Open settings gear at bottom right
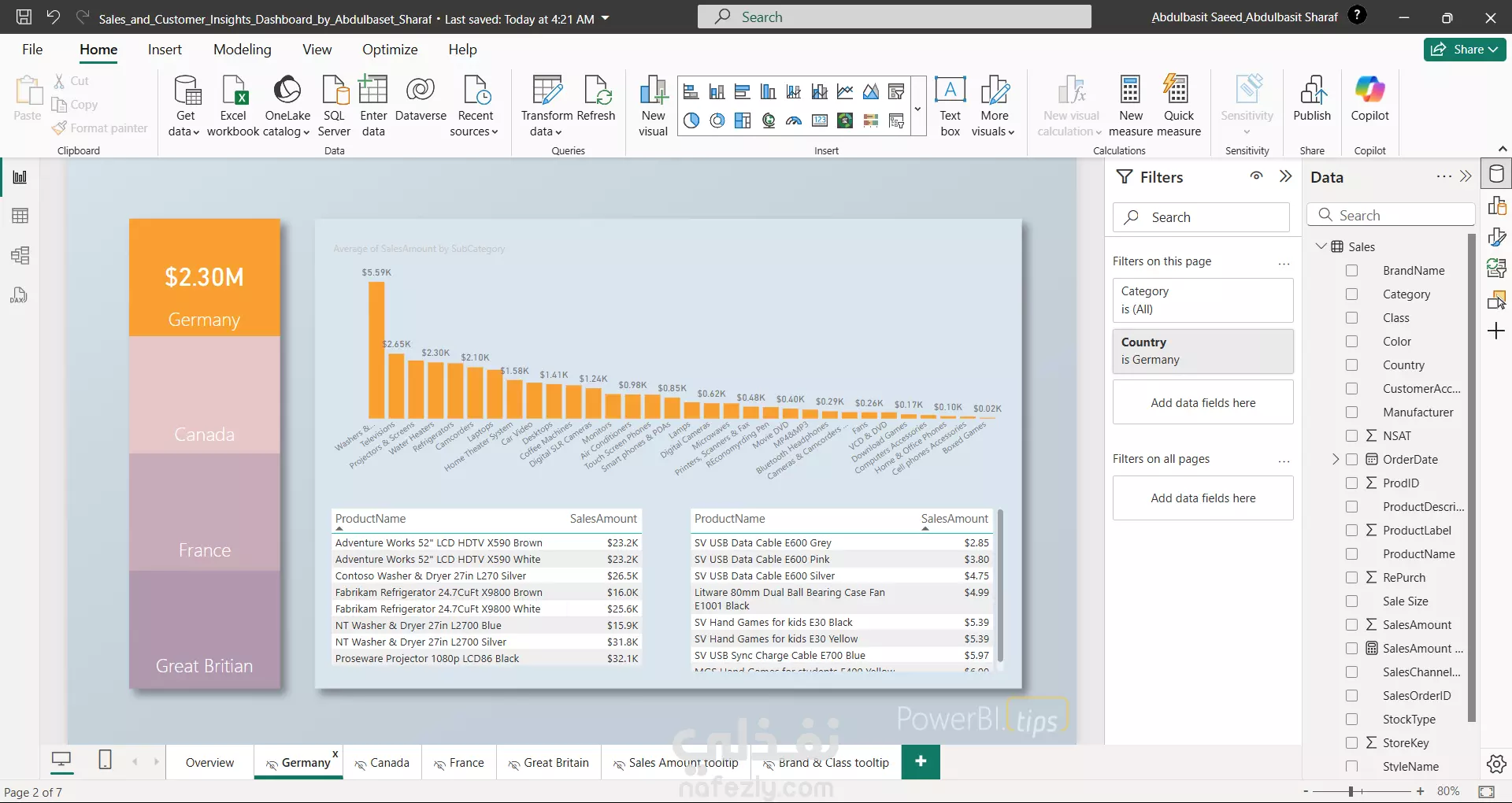1512x803 pixels. click(x=1496, y=764)
